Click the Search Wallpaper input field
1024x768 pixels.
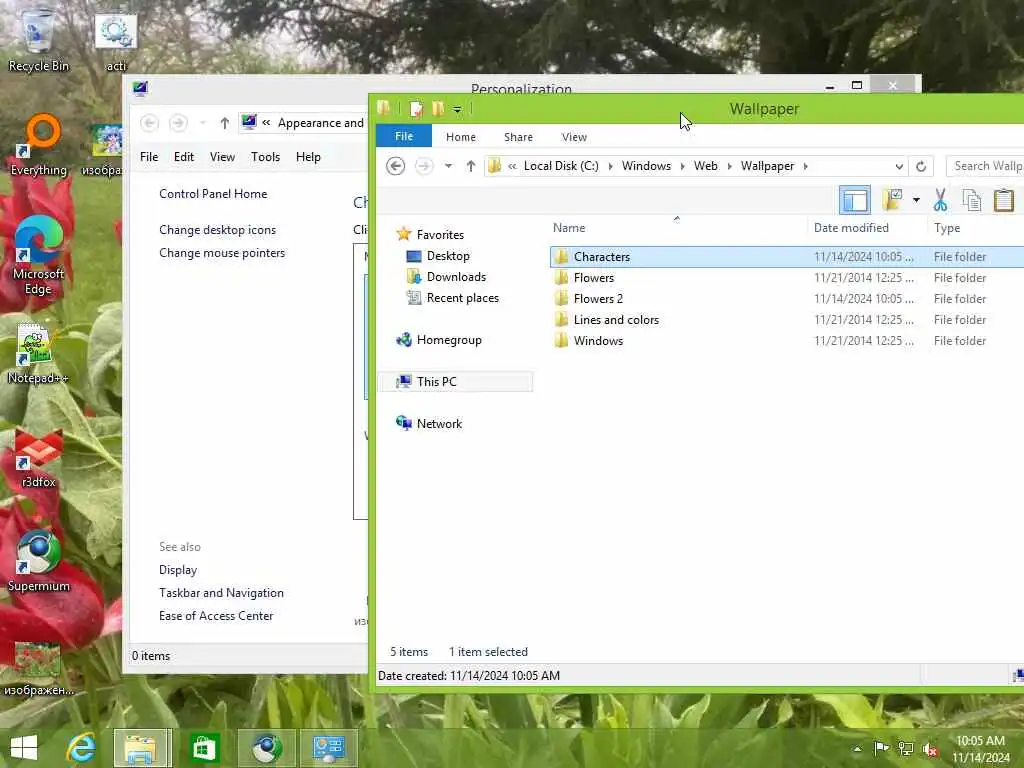pyautogui.click(x=985, y=166)
